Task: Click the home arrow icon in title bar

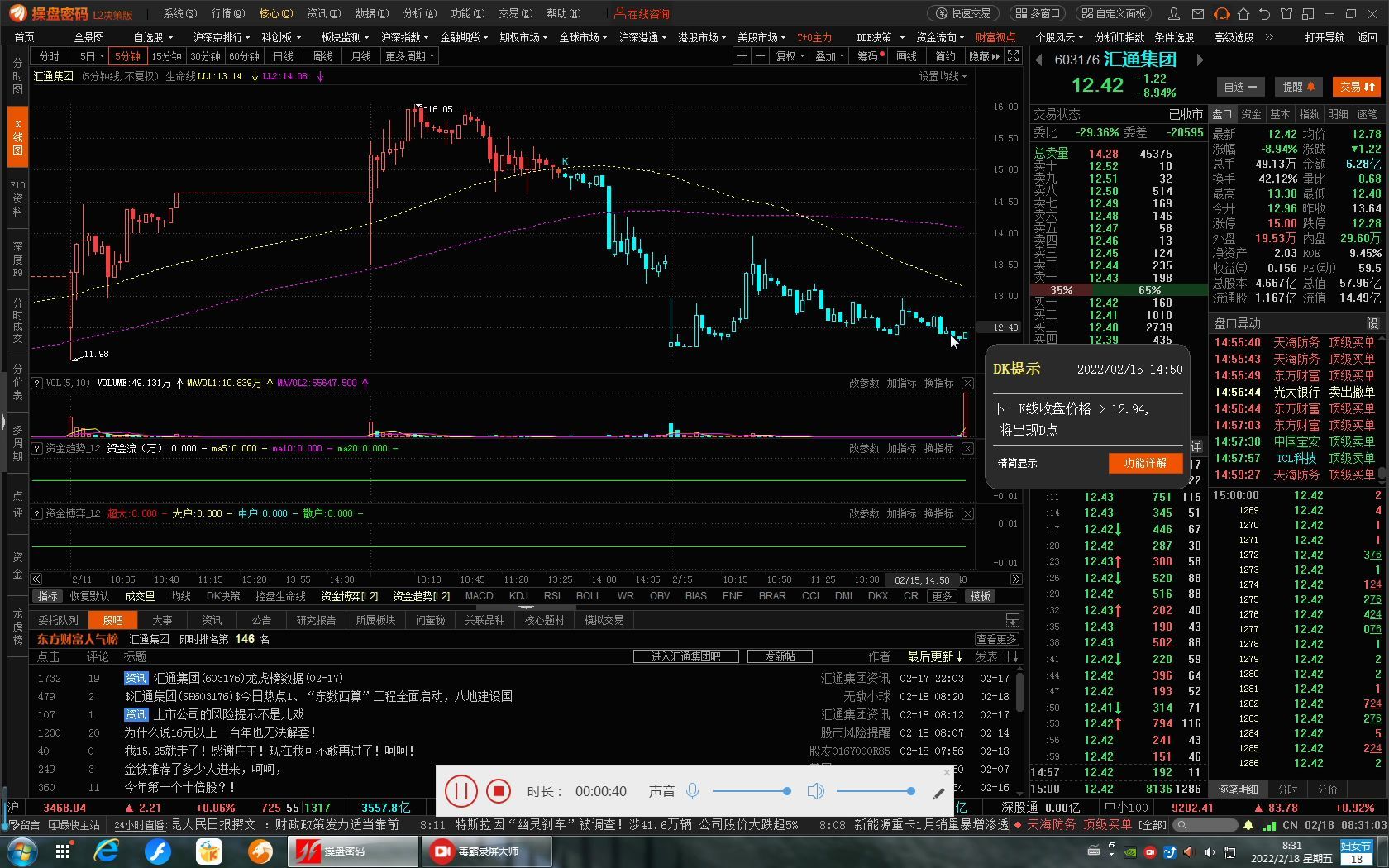Action: coord(1243,13)
